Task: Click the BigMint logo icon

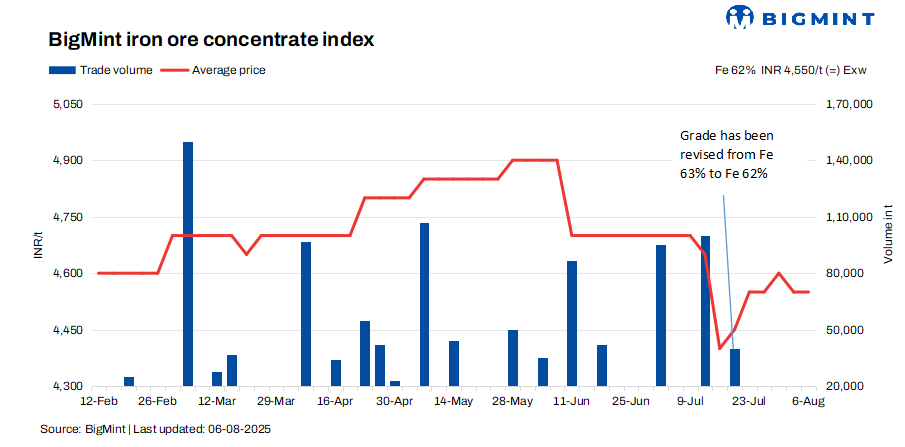Action: pyautogui.click(x=740, y=17)
